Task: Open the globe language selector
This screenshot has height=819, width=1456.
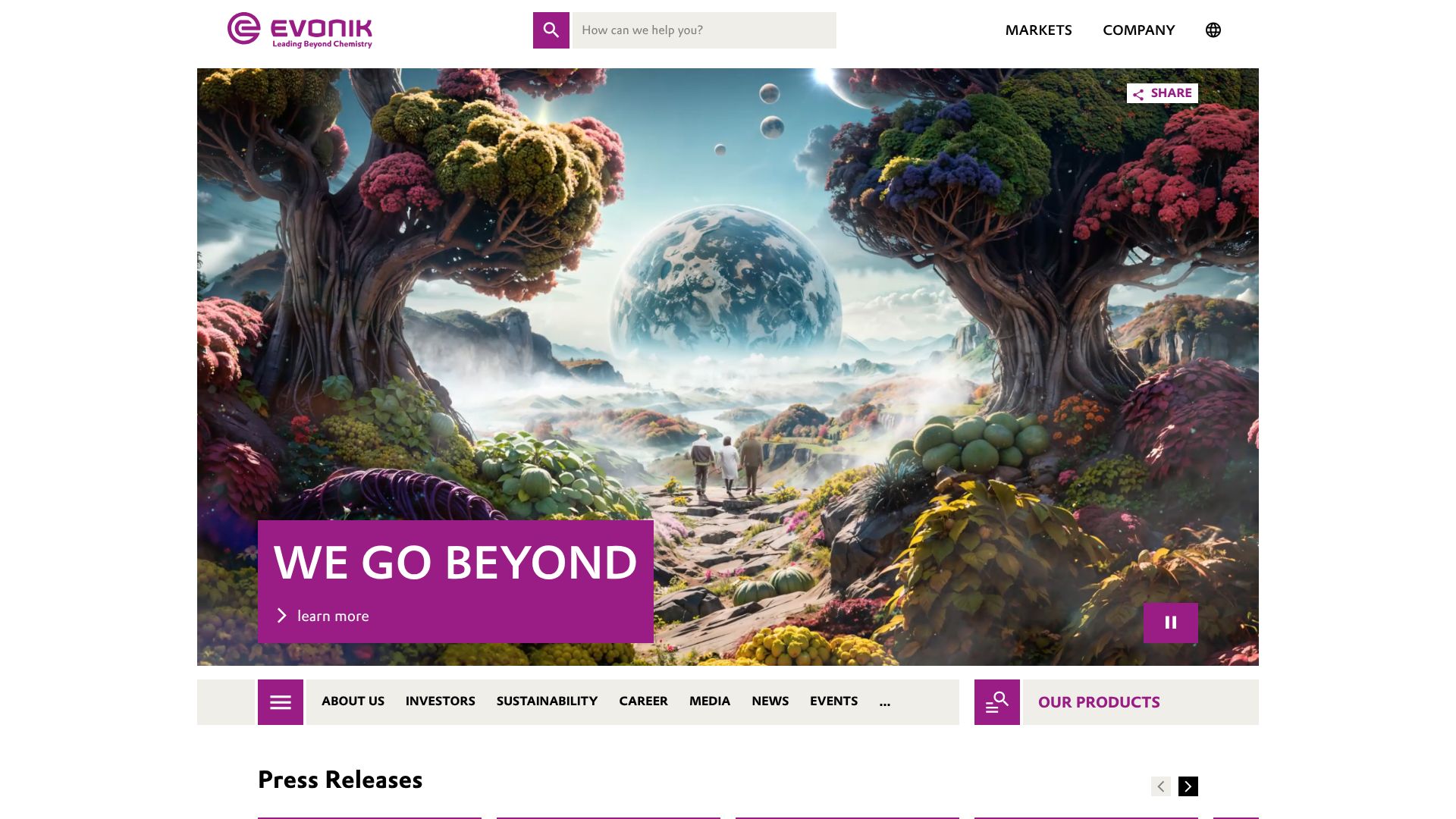Action: (1213, 30)
